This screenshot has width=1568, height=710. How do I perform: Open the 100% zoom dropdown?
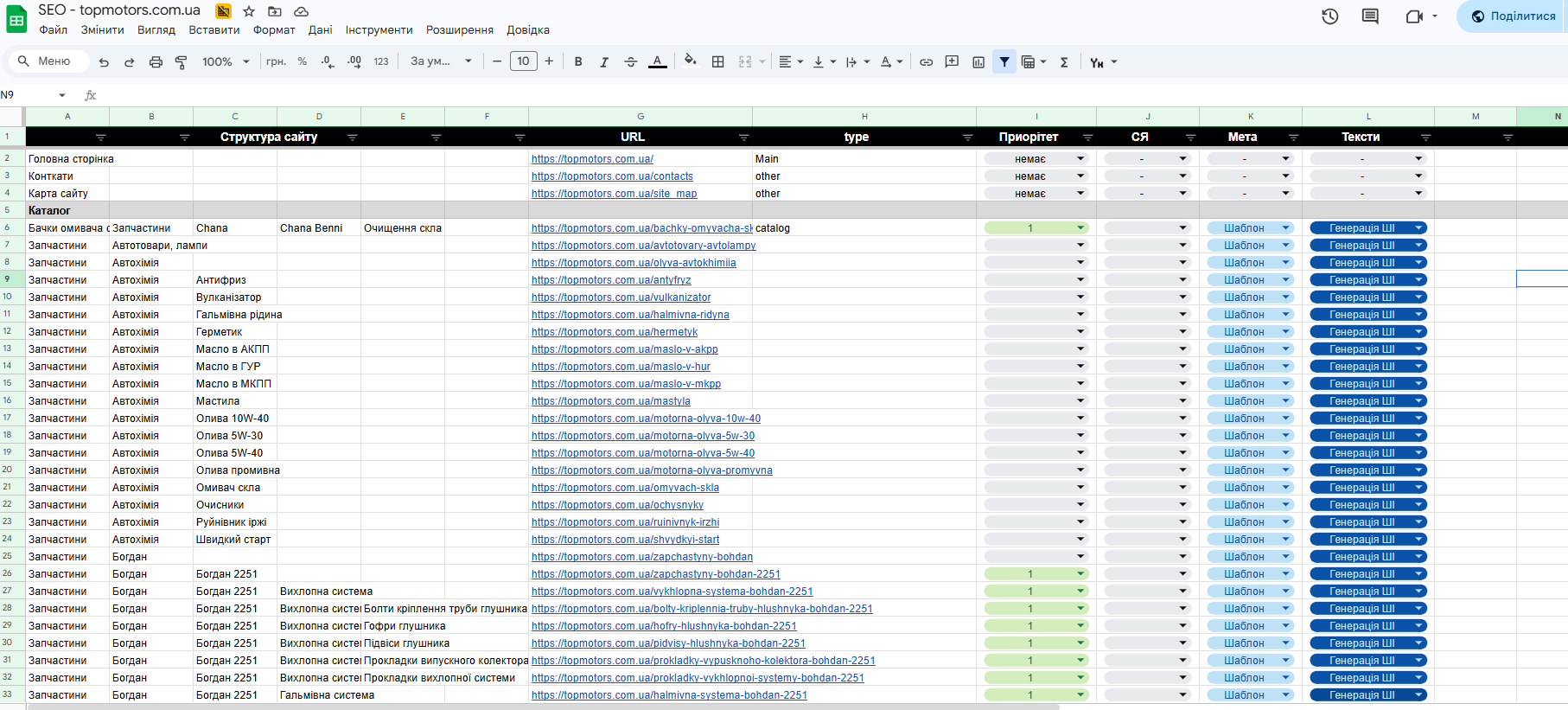pyautogui.click(x=226, y=62)
